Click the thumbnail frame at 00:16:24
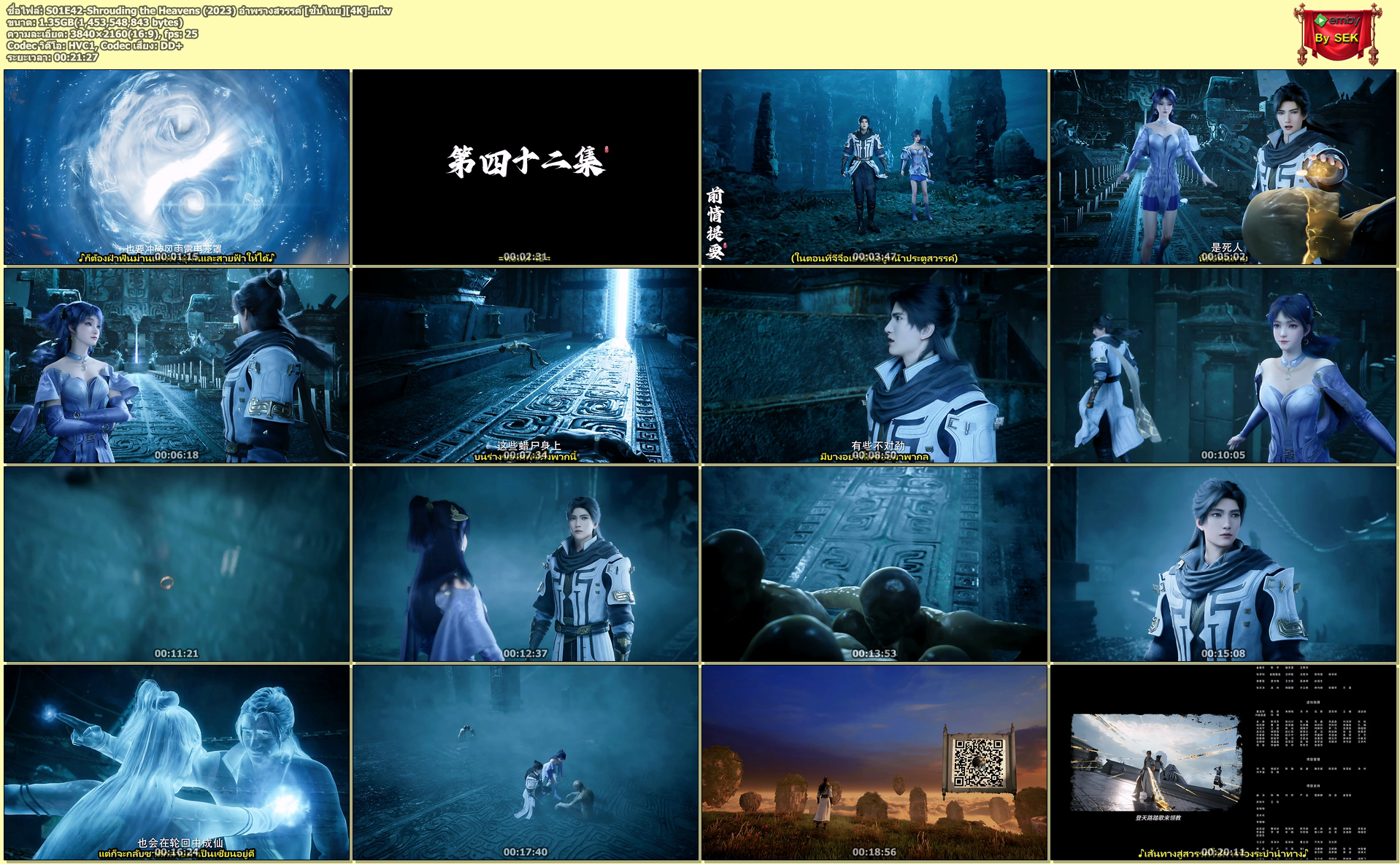Viewport: 1400px width, 864px height. point(177,763)
